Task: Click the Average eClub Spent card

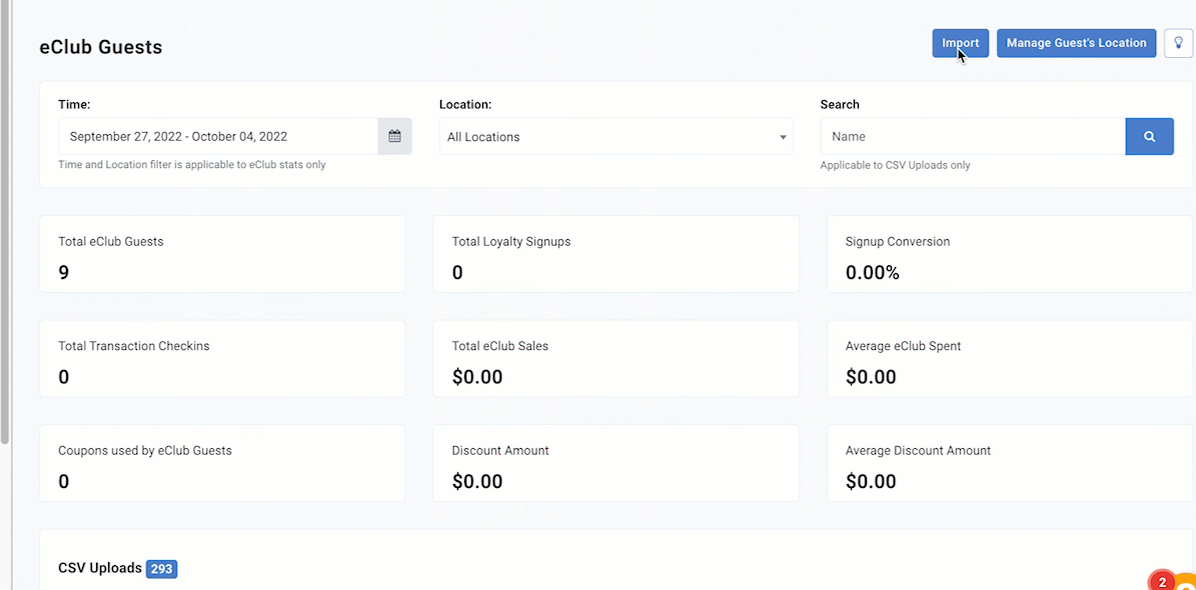Action: [x=1010, y=358]
